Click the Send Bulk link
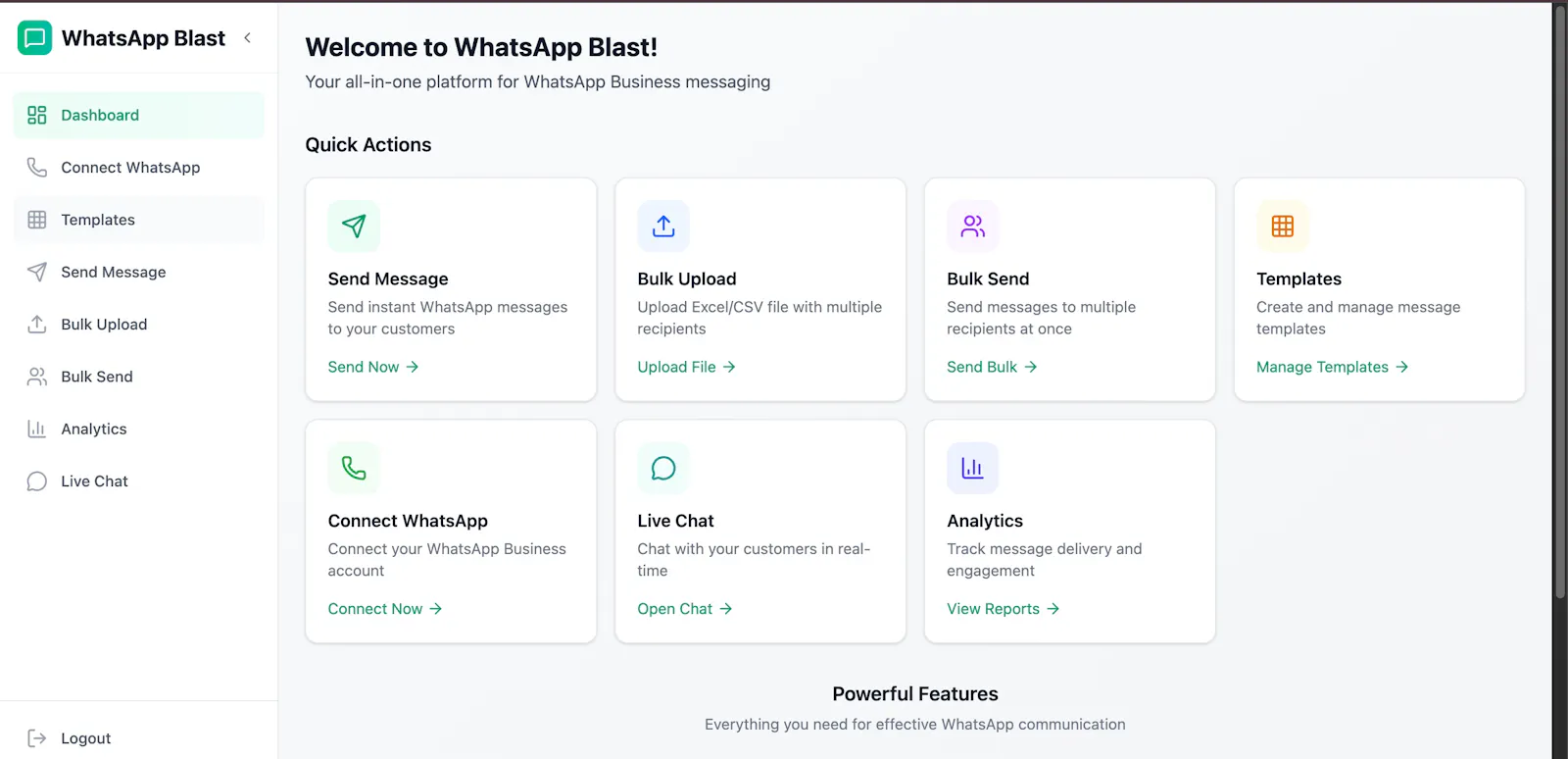 992,367
